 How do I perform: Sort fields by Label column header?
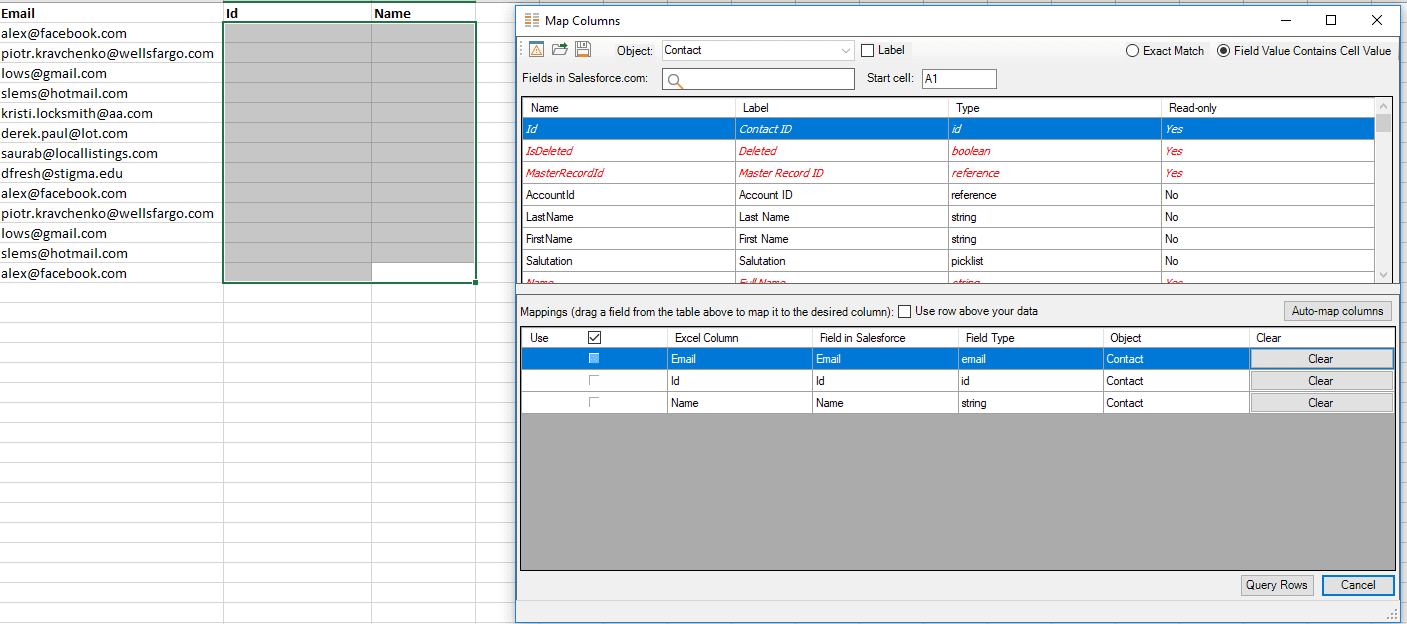[842, 108]
